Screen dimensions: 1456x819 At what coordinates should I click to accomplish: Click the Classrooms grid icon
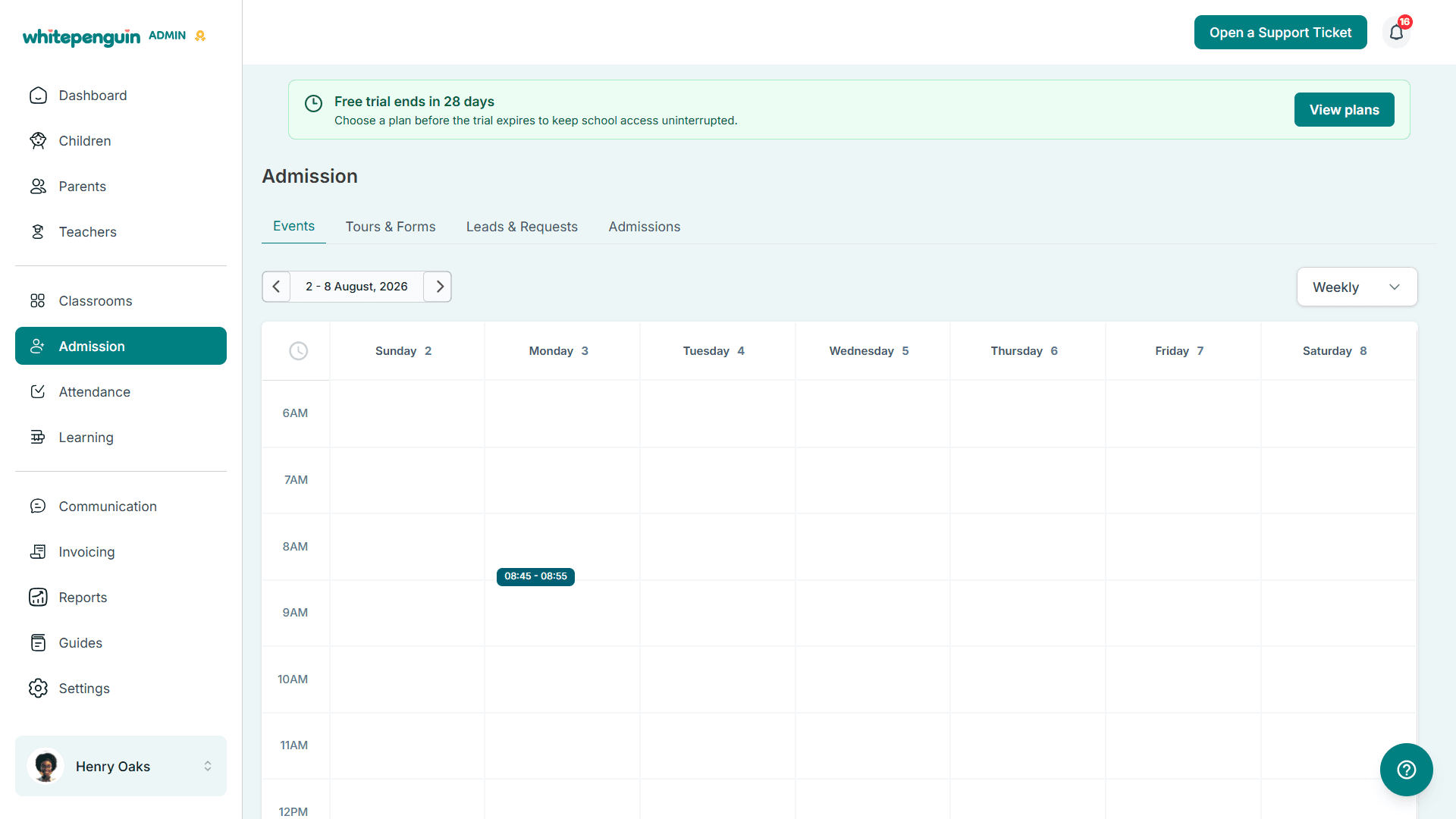coord(38,301)
